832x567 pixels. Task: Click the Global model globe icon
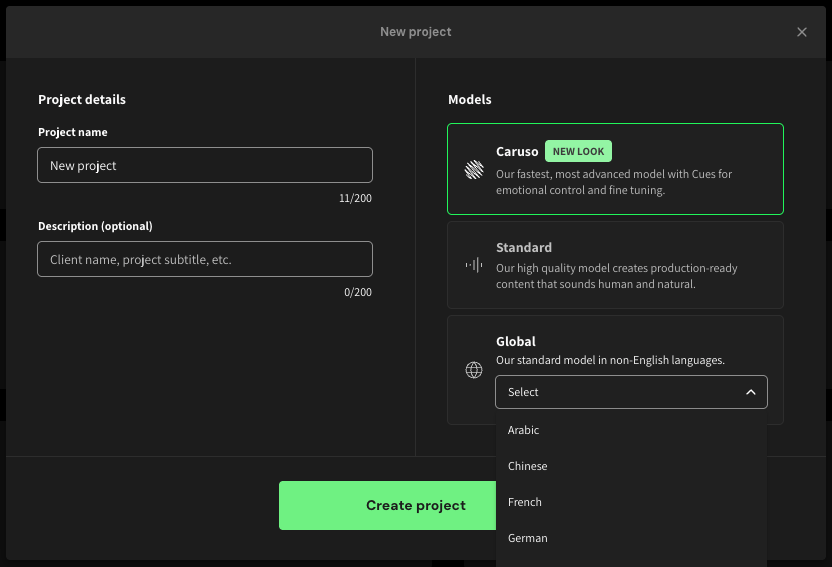[474, 370]
